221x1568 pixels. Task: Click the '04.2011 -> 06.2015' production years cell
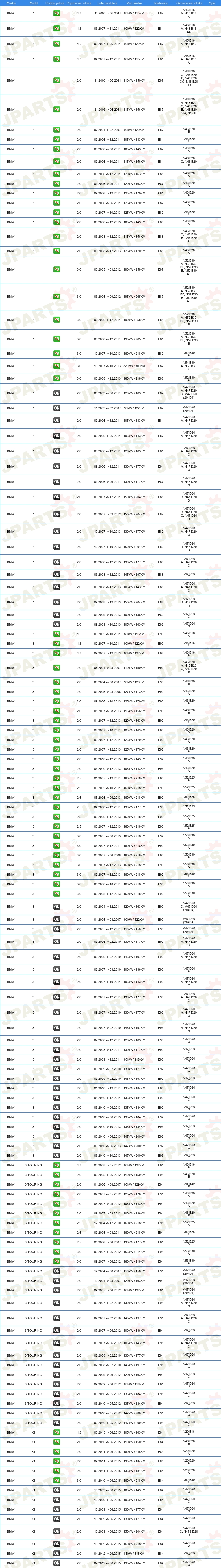(x=107, y=1451)
